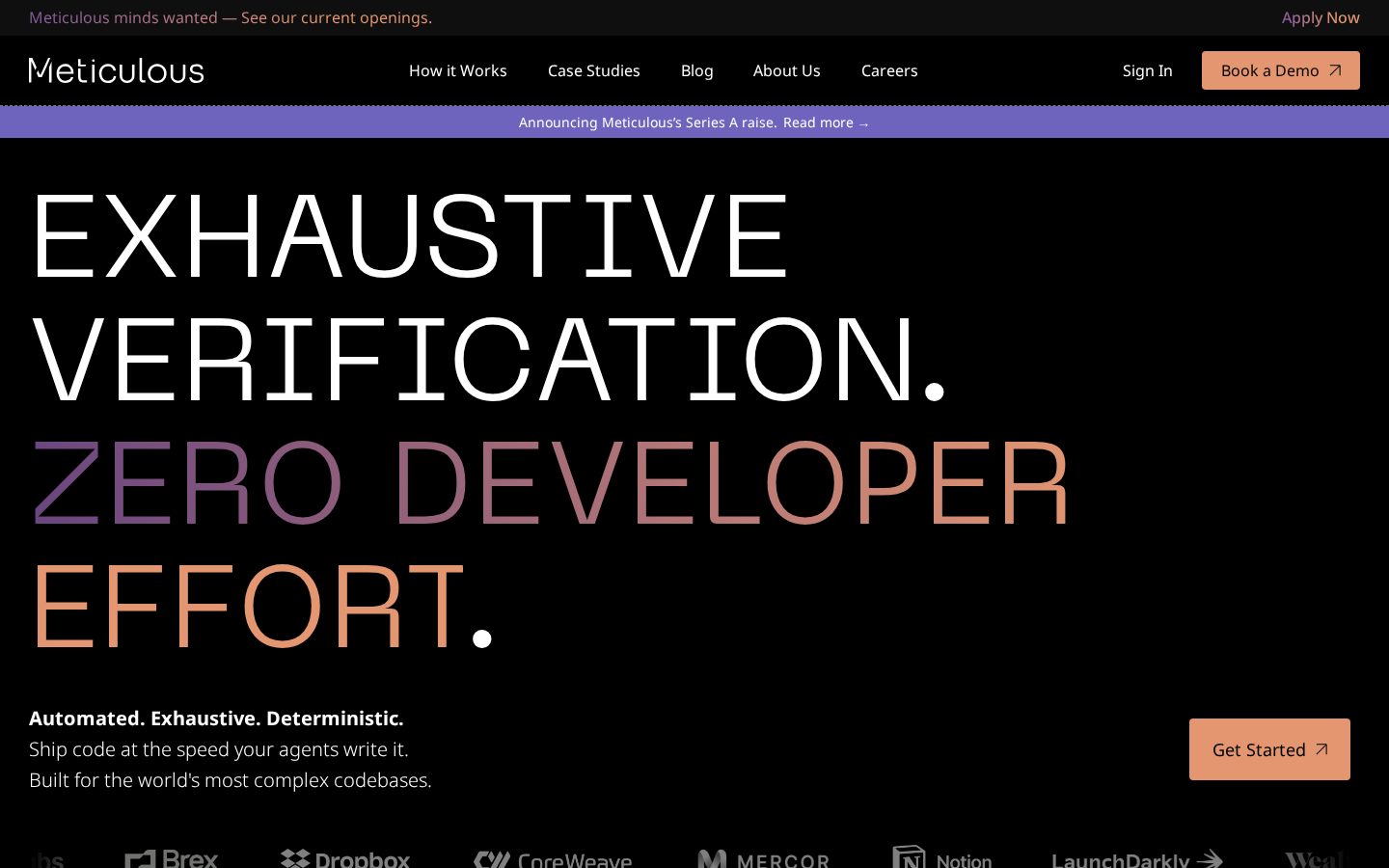This screenshot has width=1389, height=868.
Task: Navigate to About Us
Action: [786, 70]
